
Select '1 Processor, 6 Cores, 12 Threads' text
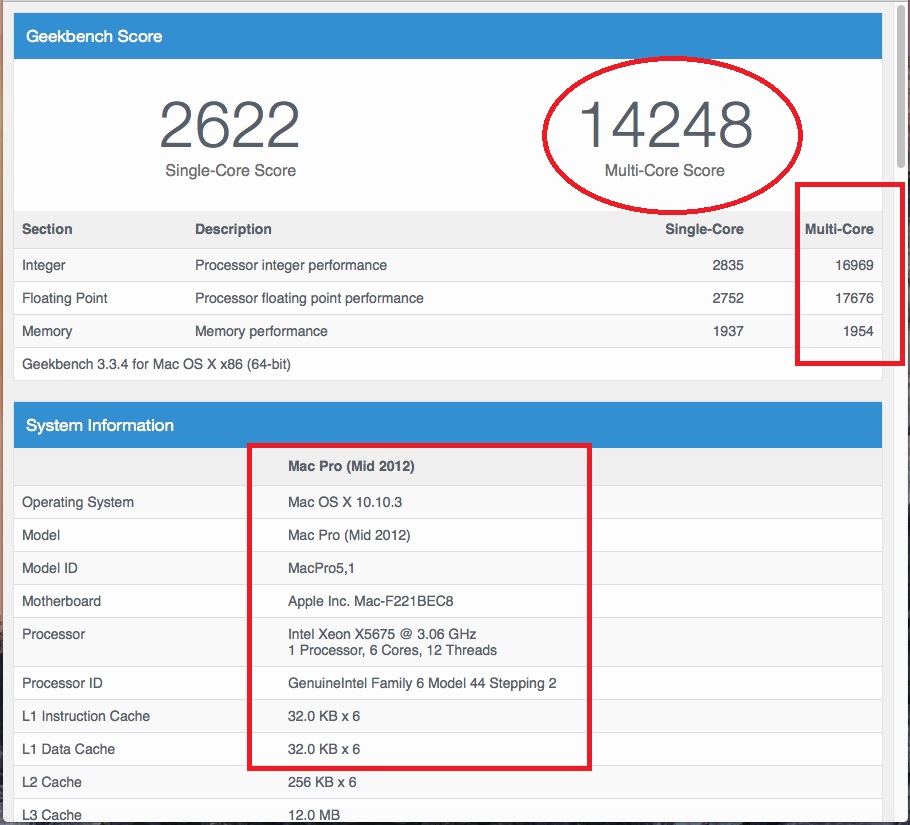392,651
